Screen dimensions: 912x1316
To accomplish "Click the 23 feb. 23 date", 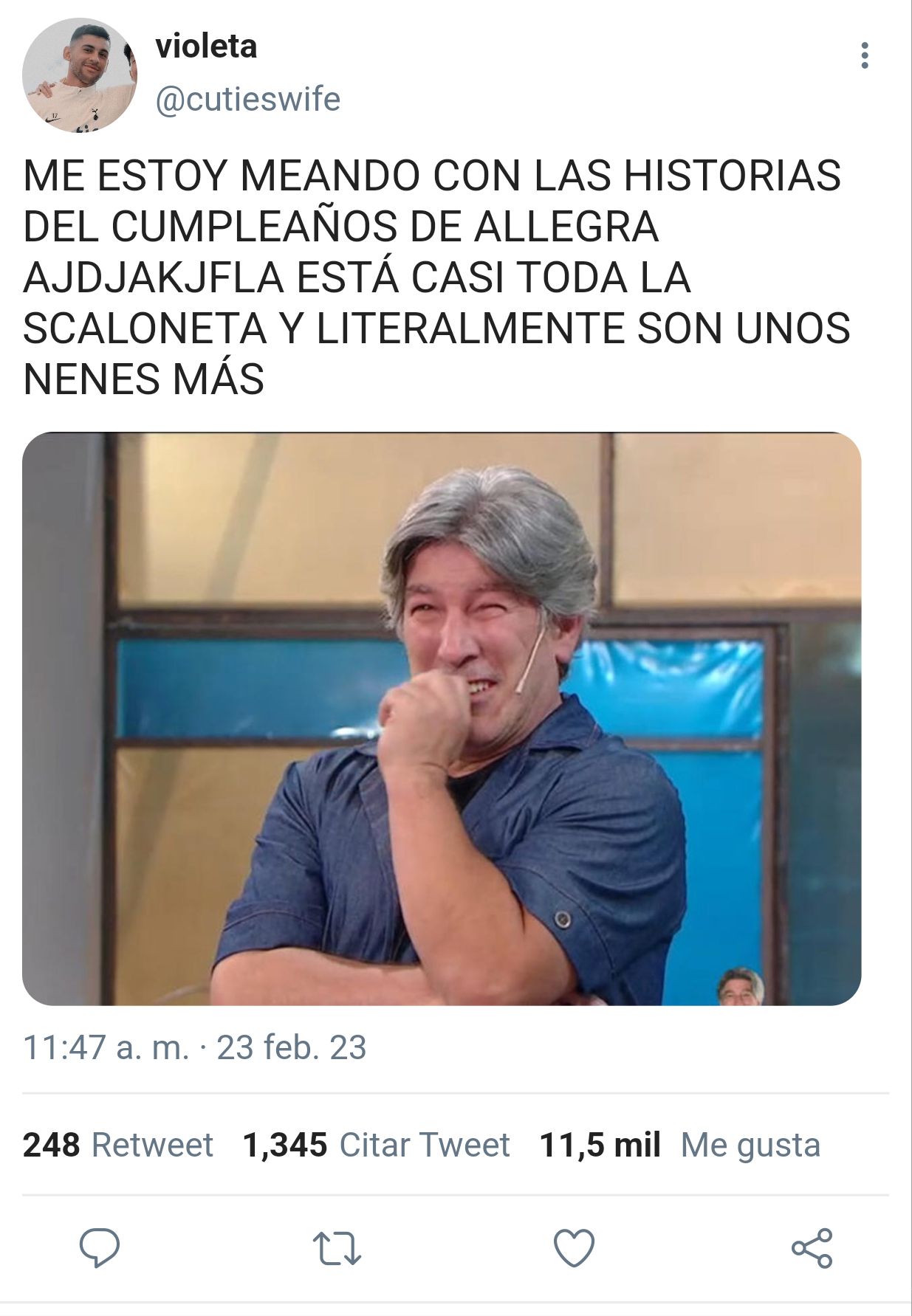I will click(x=292, y=1047).
